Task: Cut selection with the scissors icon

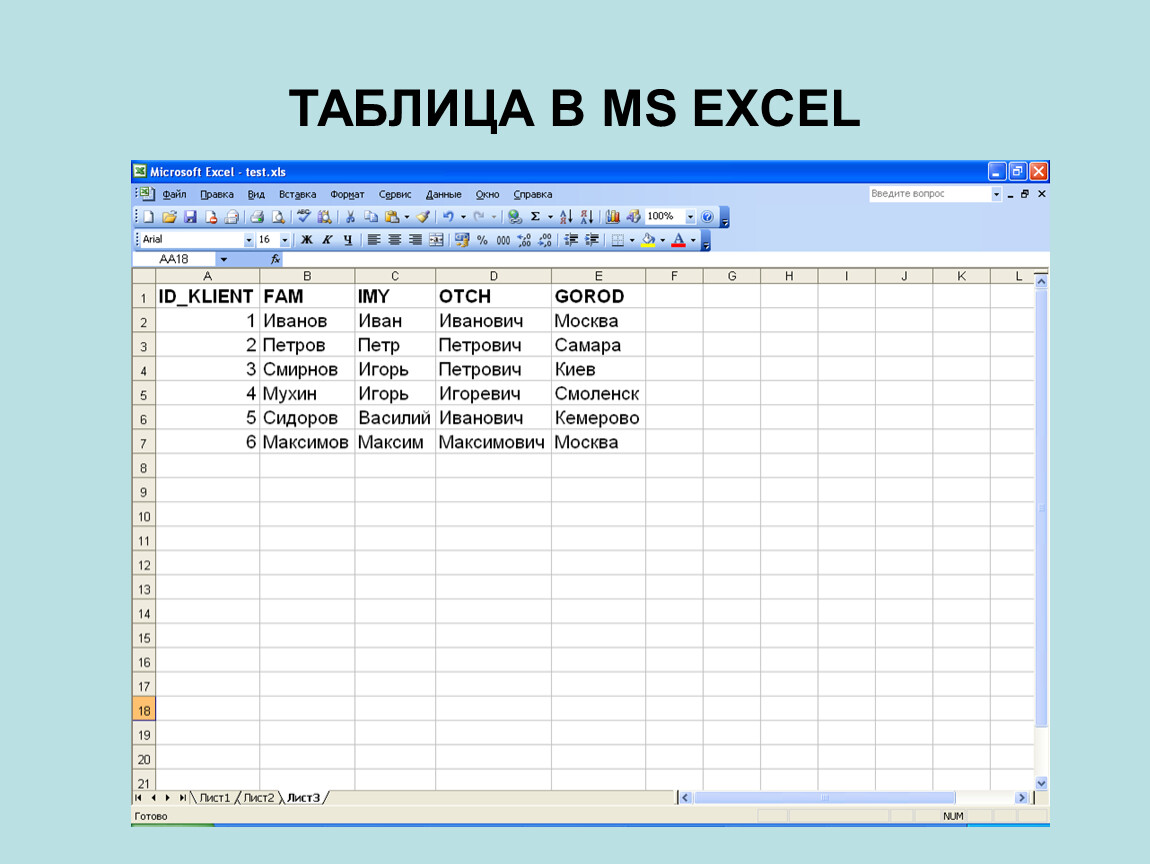Action: coord(351,217)
